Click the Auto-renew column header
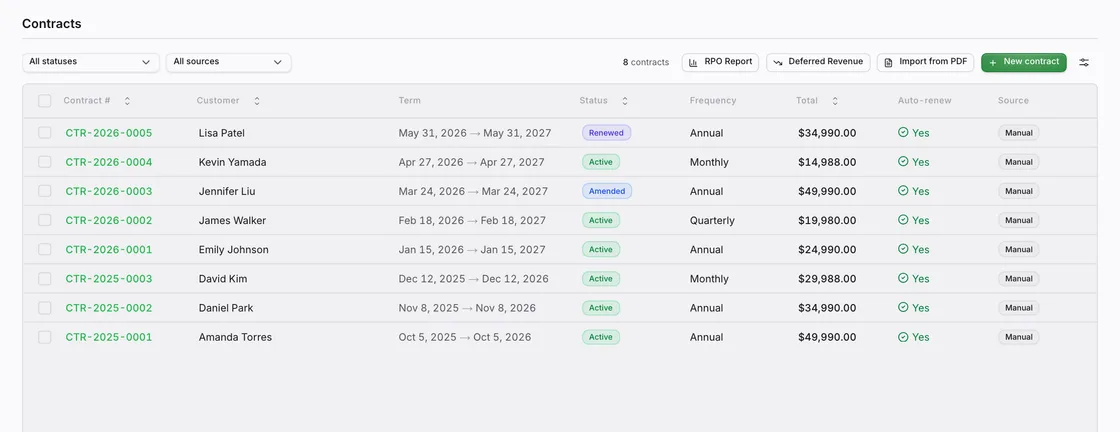Viewport: 1120px width, 432px height. [925, 101]
